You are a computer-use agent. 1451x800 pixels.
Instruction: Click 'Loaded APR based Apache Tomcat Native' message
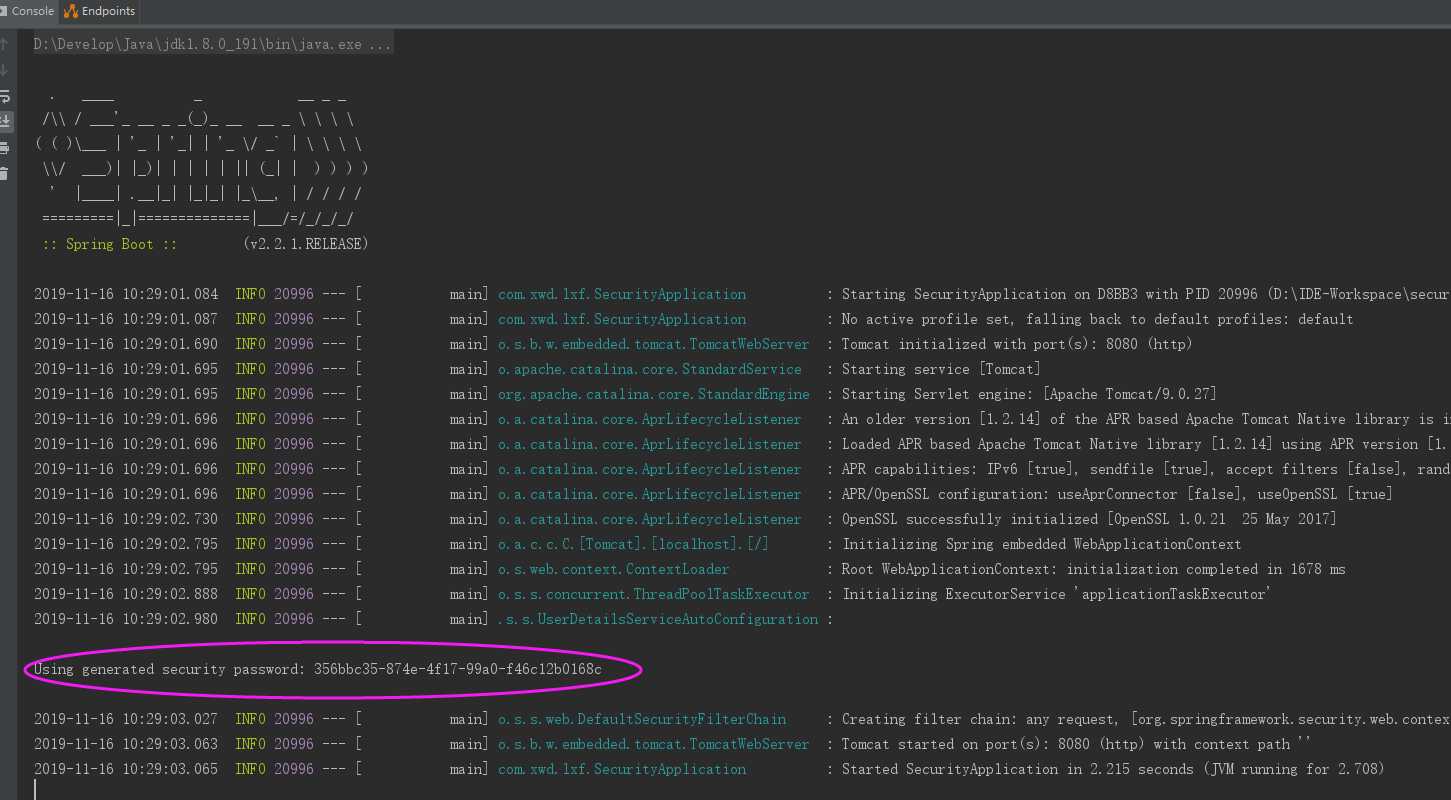pos(1145,444)
